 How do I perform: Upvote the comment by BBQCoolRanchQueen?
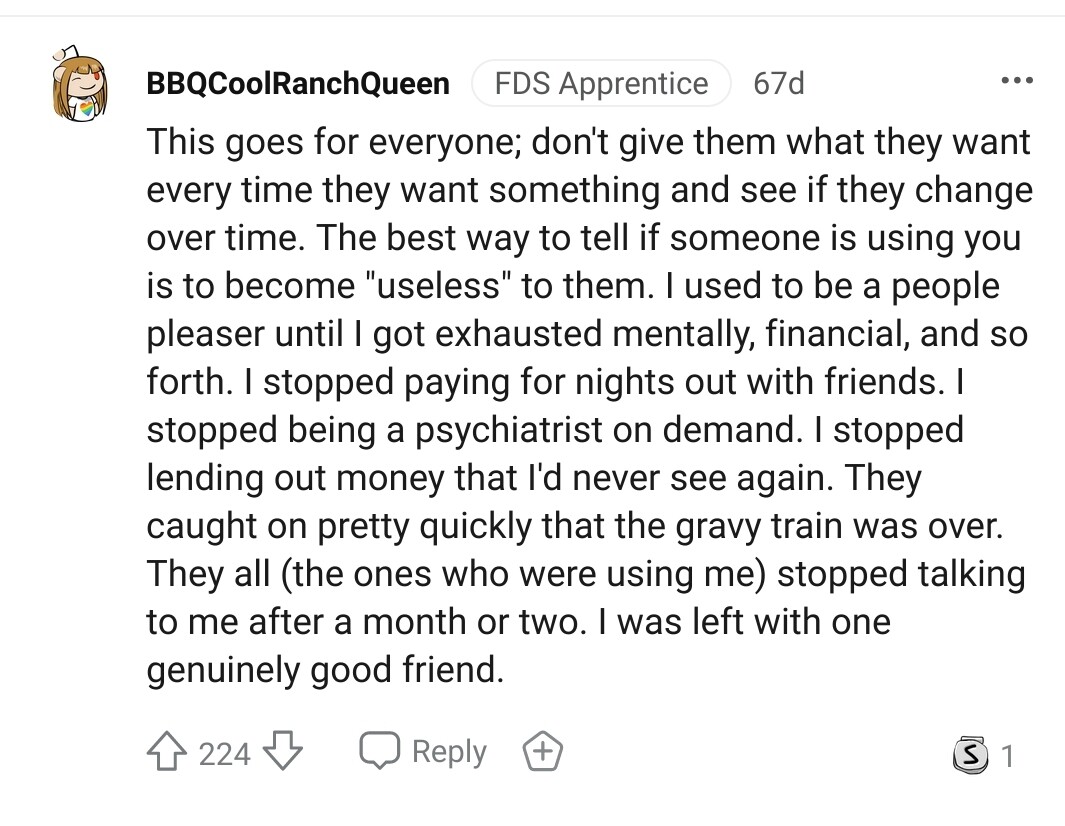coord(168,752)
